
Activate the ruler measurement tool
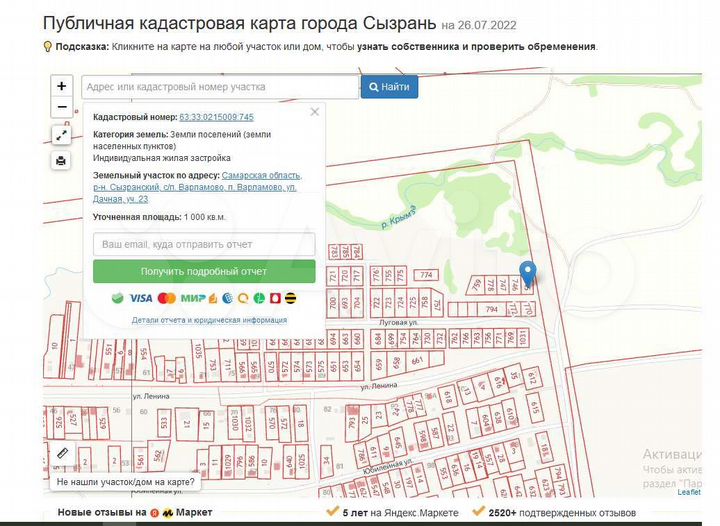(x=62, y=454)
